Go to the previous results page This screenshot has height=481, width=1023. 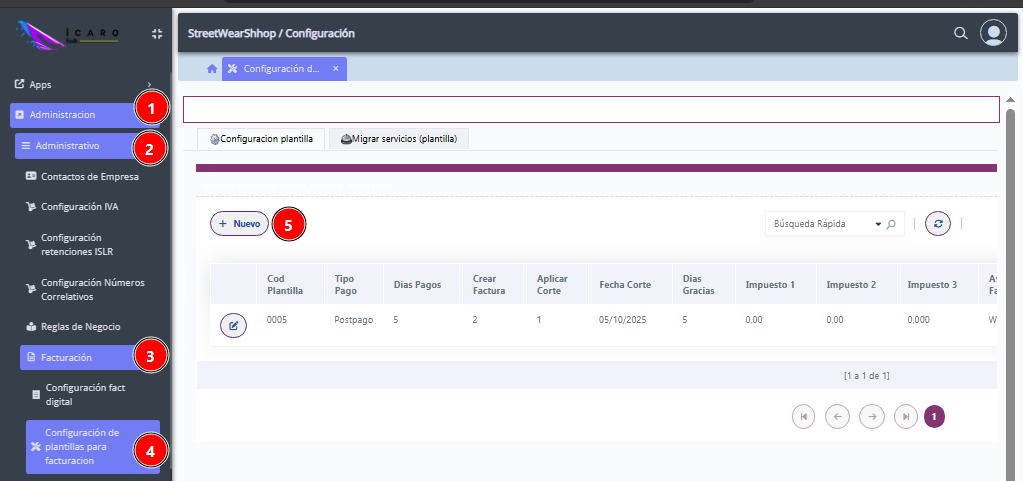[837, 417]
